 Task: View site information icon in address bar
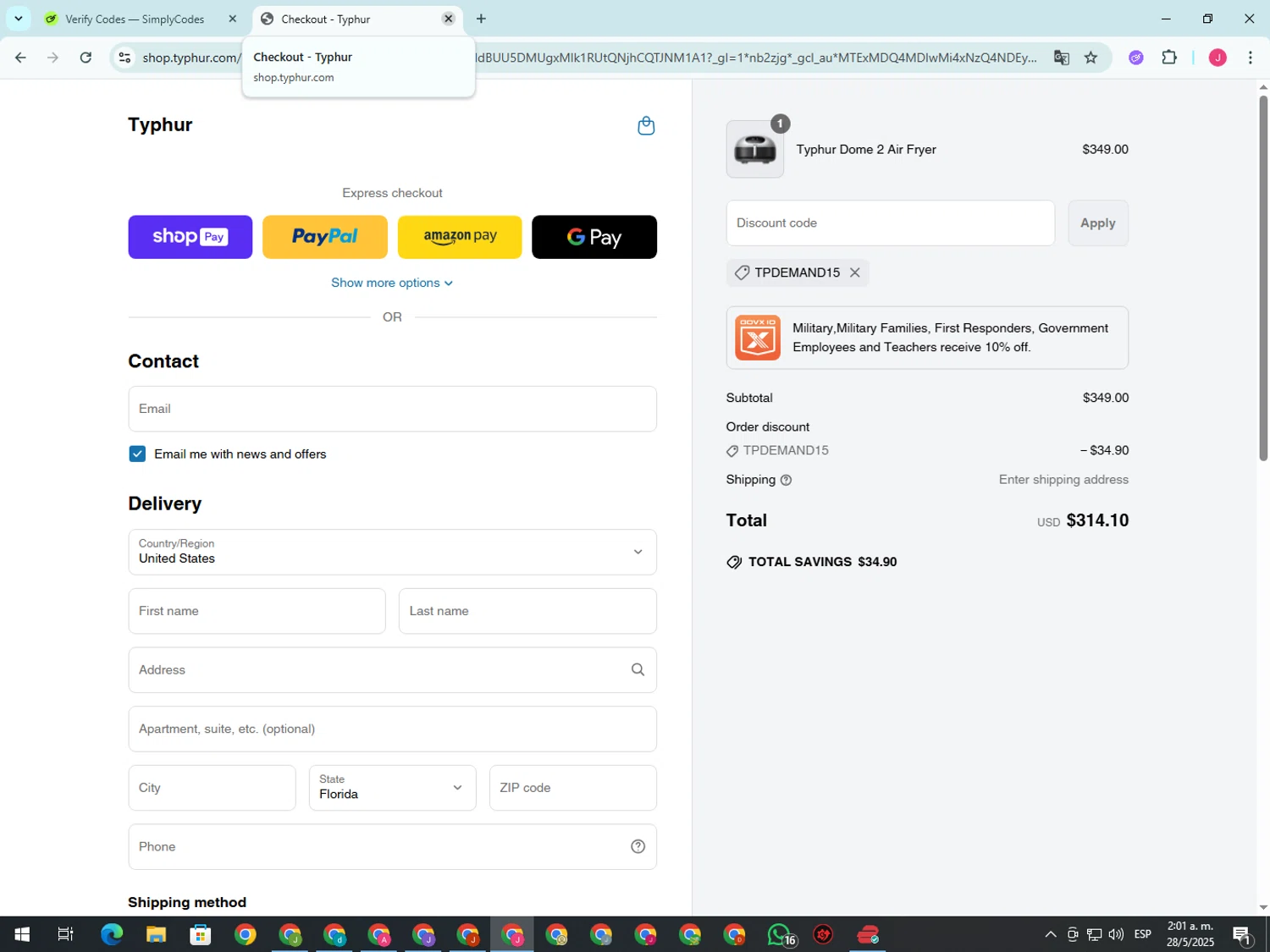pos(124,58)
